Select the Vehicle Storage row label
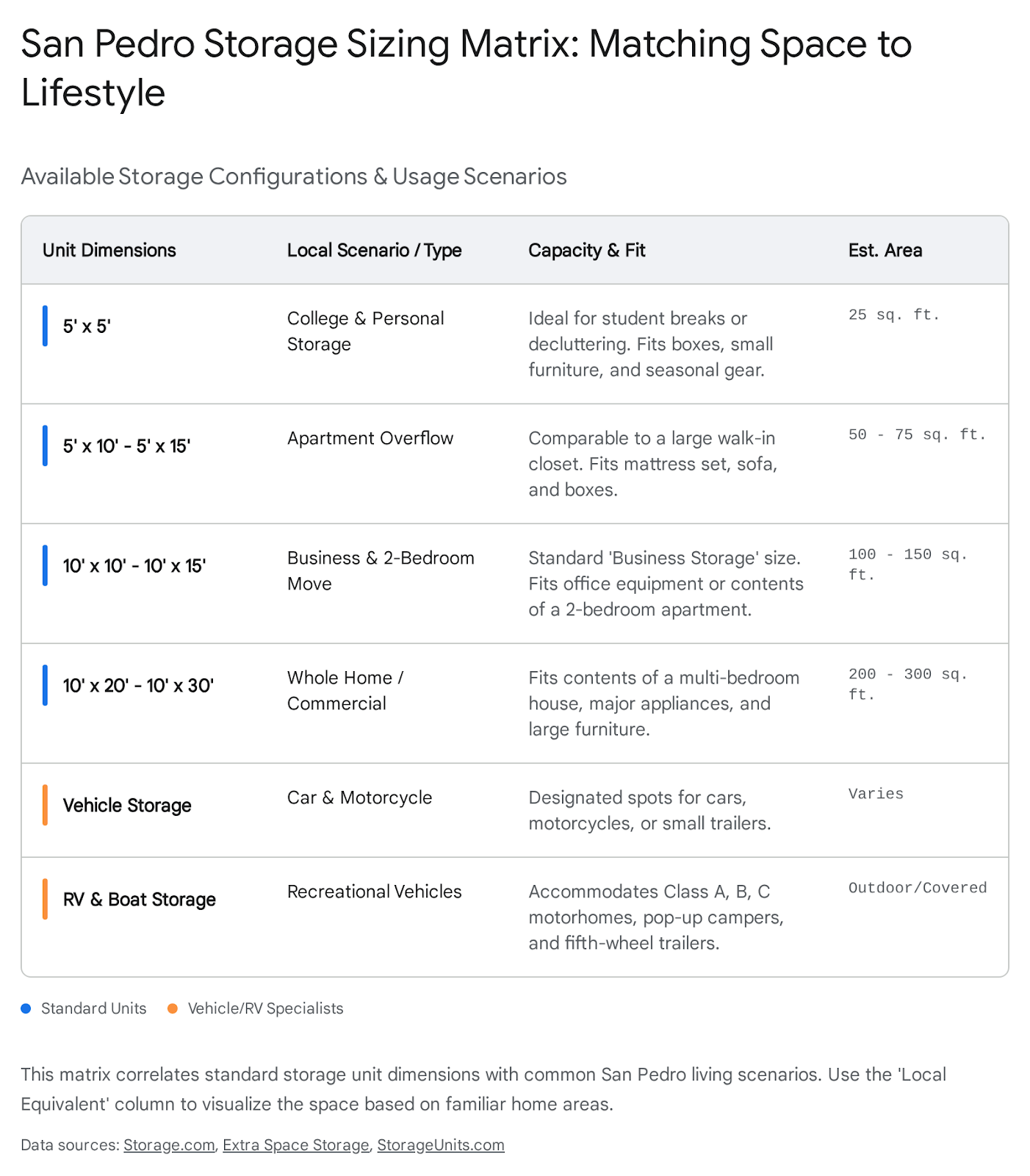 [127, 806]
